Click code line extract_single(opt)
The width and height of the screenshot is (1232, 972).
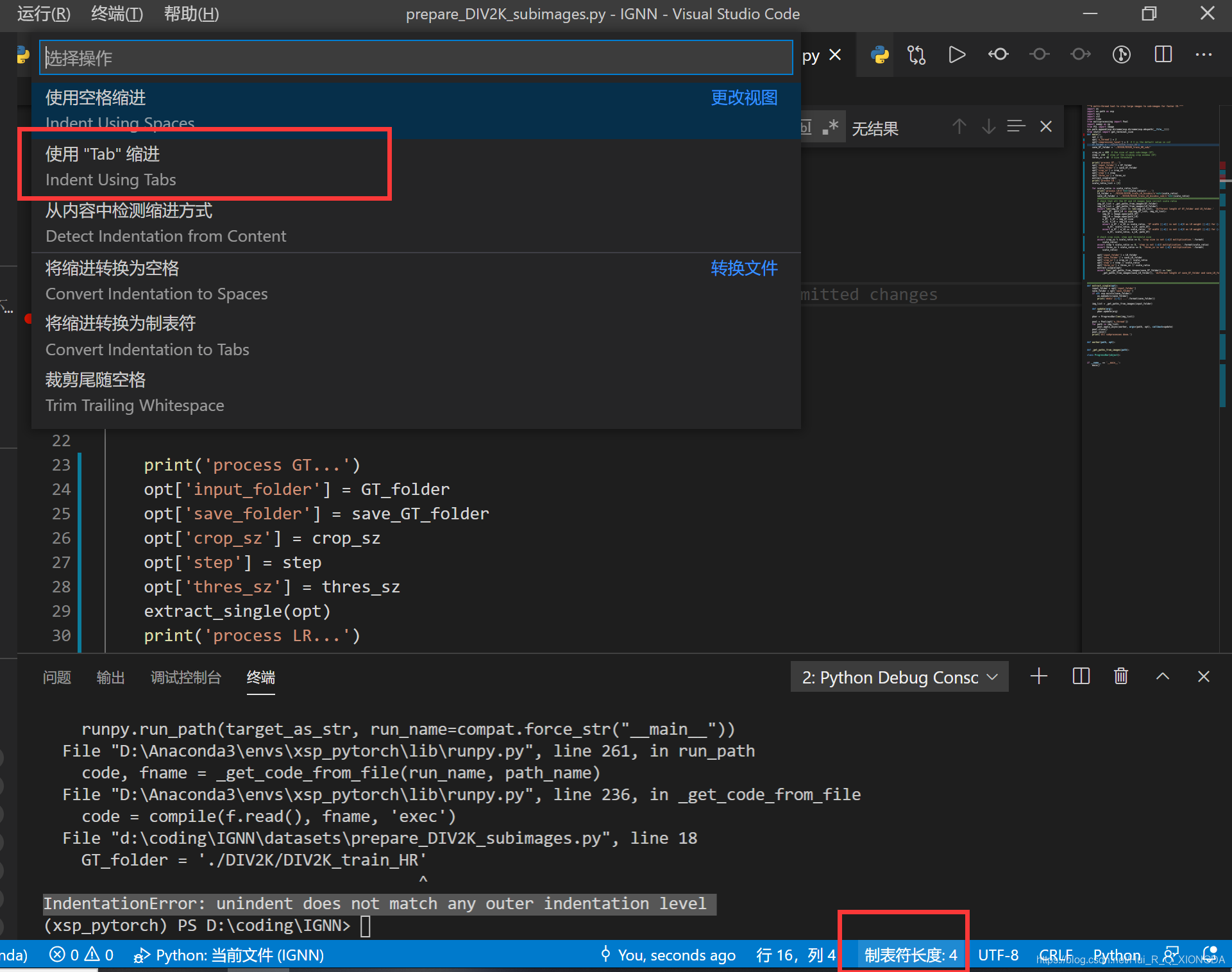point(237,610)
